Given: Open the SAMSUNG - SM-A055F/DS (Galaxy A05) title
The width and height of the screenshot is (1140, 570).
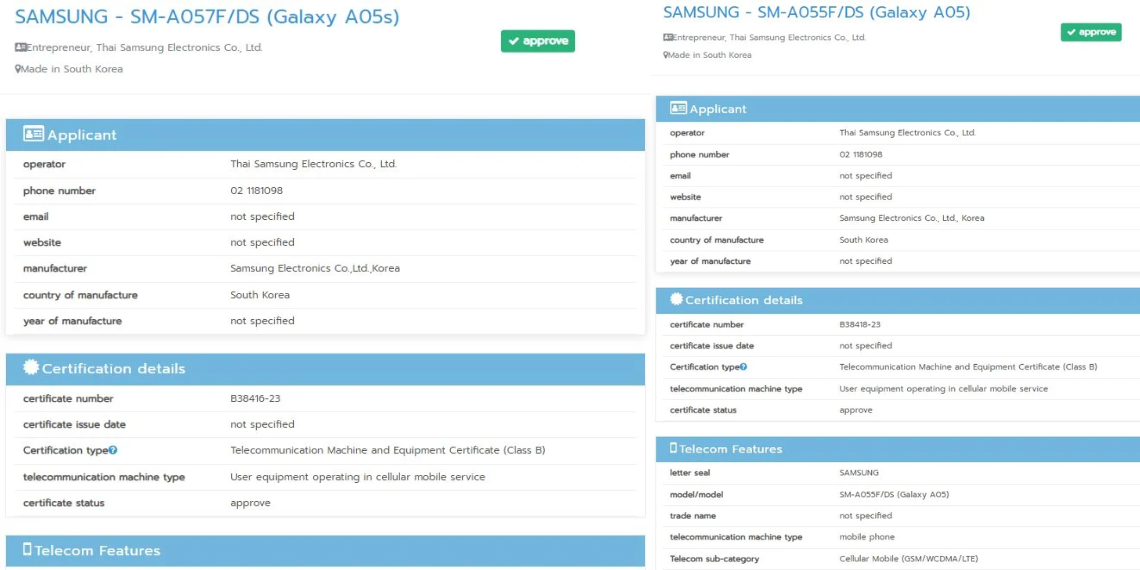Looking at the screenshot, I should tap(816, 12).
